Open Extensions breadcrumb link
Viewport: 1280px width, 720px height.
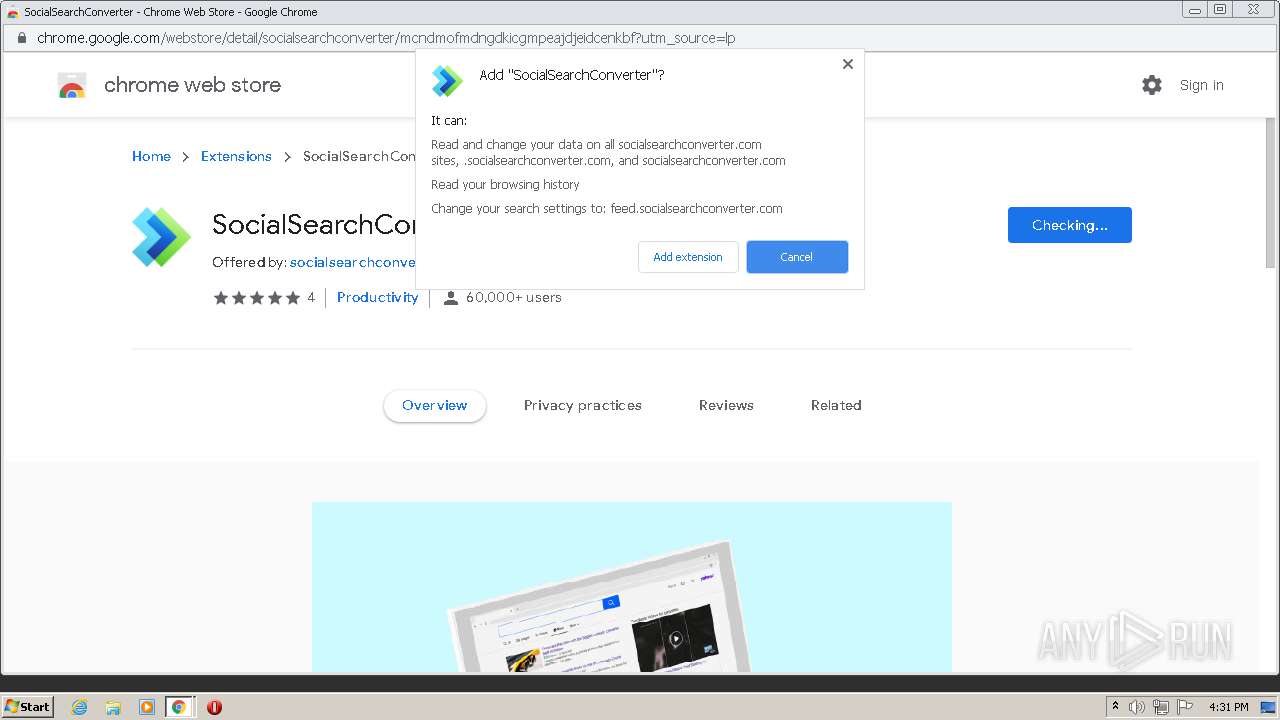point(236,156)
